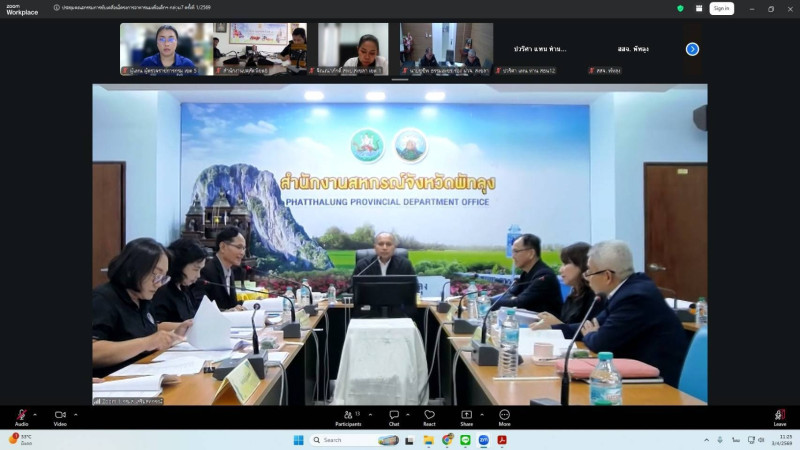
Task: Leave the Zoom meeting
Action: tap(780, 415)
